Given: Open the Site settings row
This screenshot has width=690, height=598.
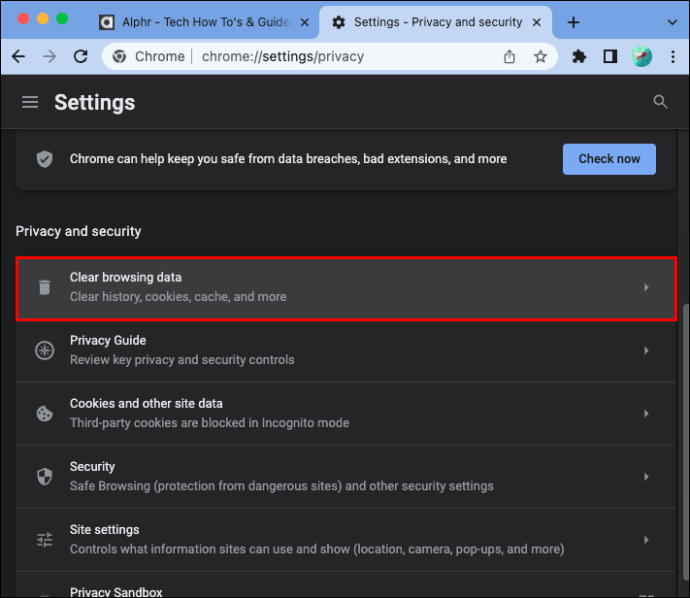Looking at the screenshot, I should (x=345, y=540).
